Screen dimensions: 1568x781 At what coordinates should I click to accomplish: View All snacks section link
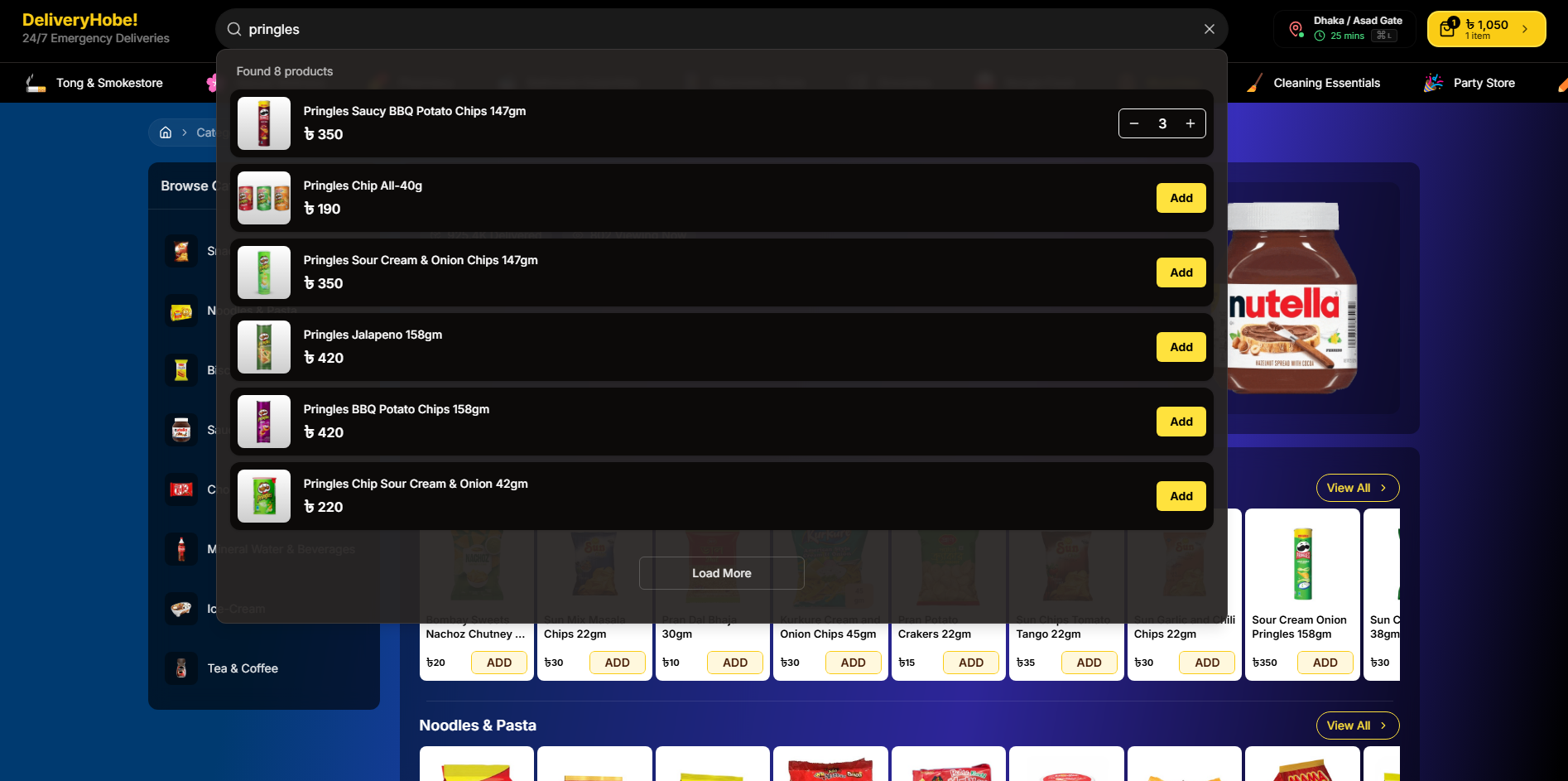coord(1358,488)
